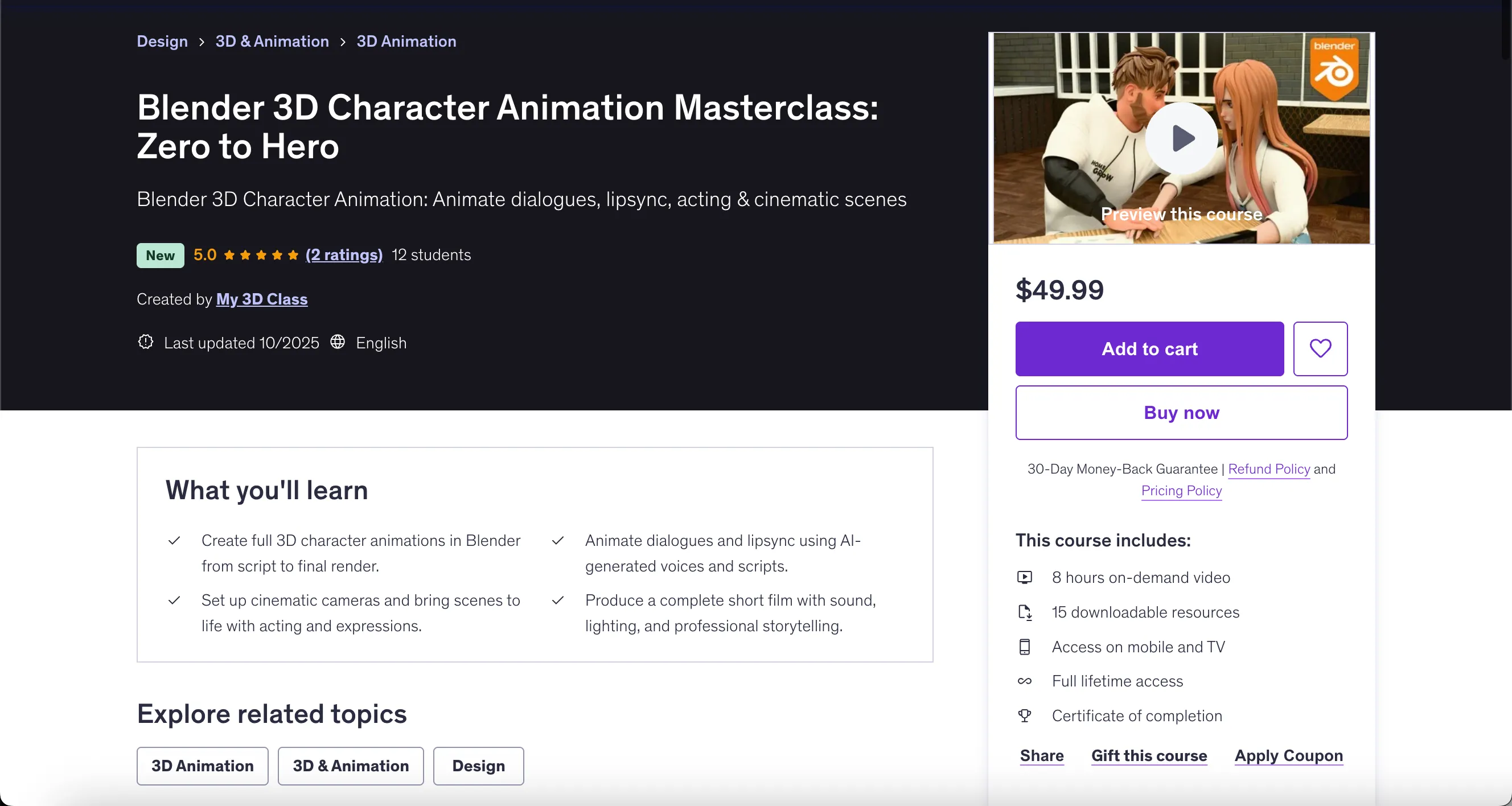The width and height of the screenshot is (1512, 806).
Task: Click the downloadable resources icon
Action: click(x=1024, y=612)
